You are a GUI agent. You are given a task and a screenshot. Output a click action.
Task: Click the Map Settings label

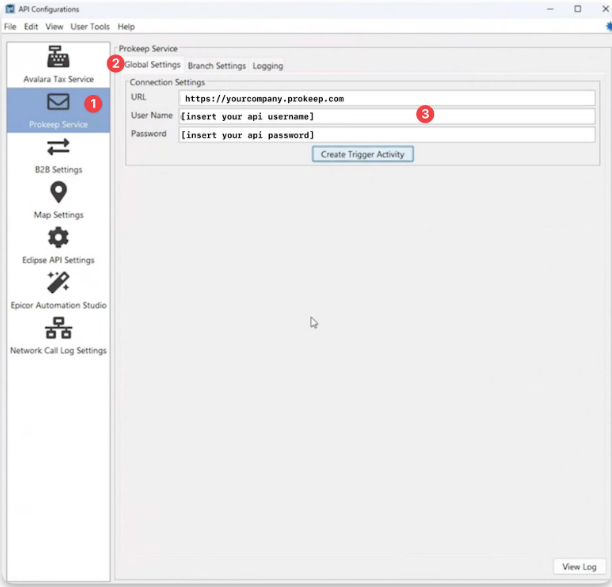59,215
